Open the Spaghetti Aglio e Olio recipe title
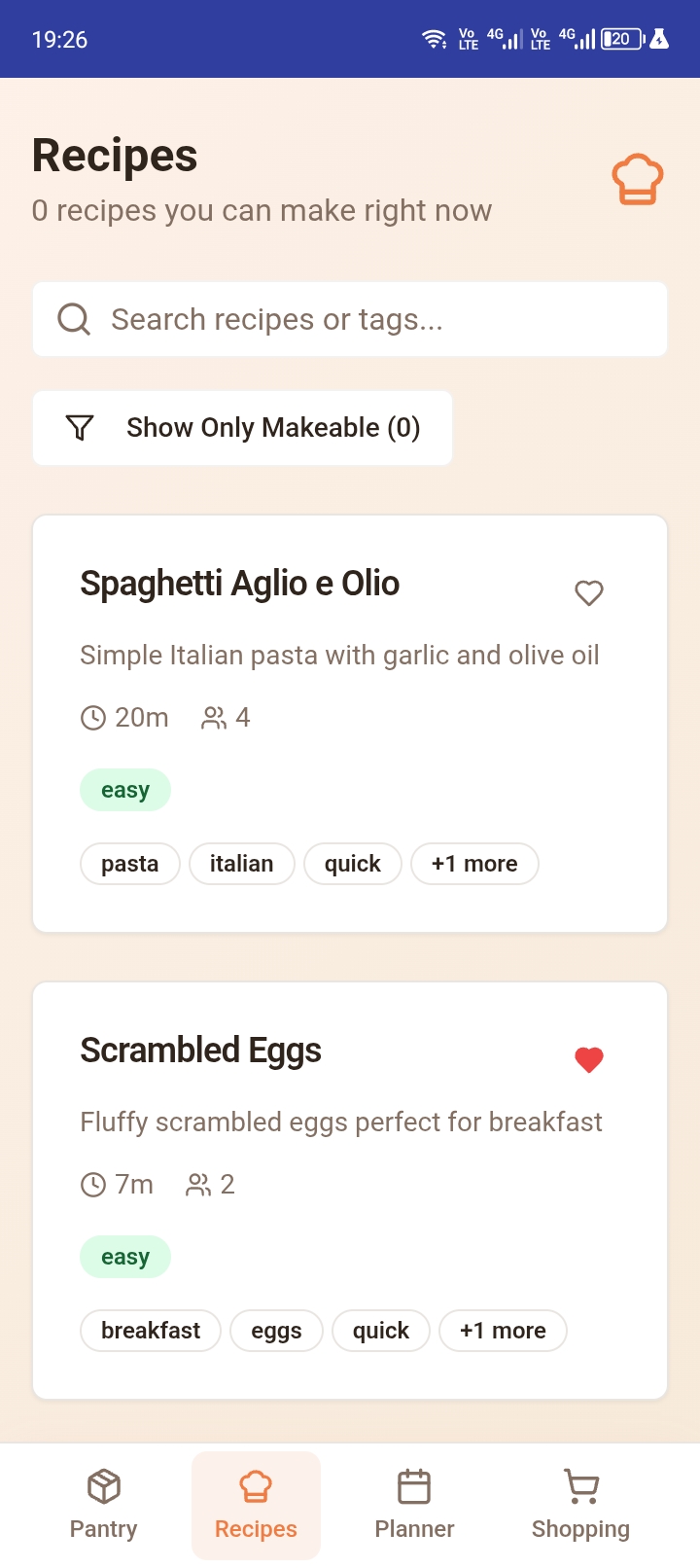This screenshot has height=1568, width=700. click(x=239, y=584)
